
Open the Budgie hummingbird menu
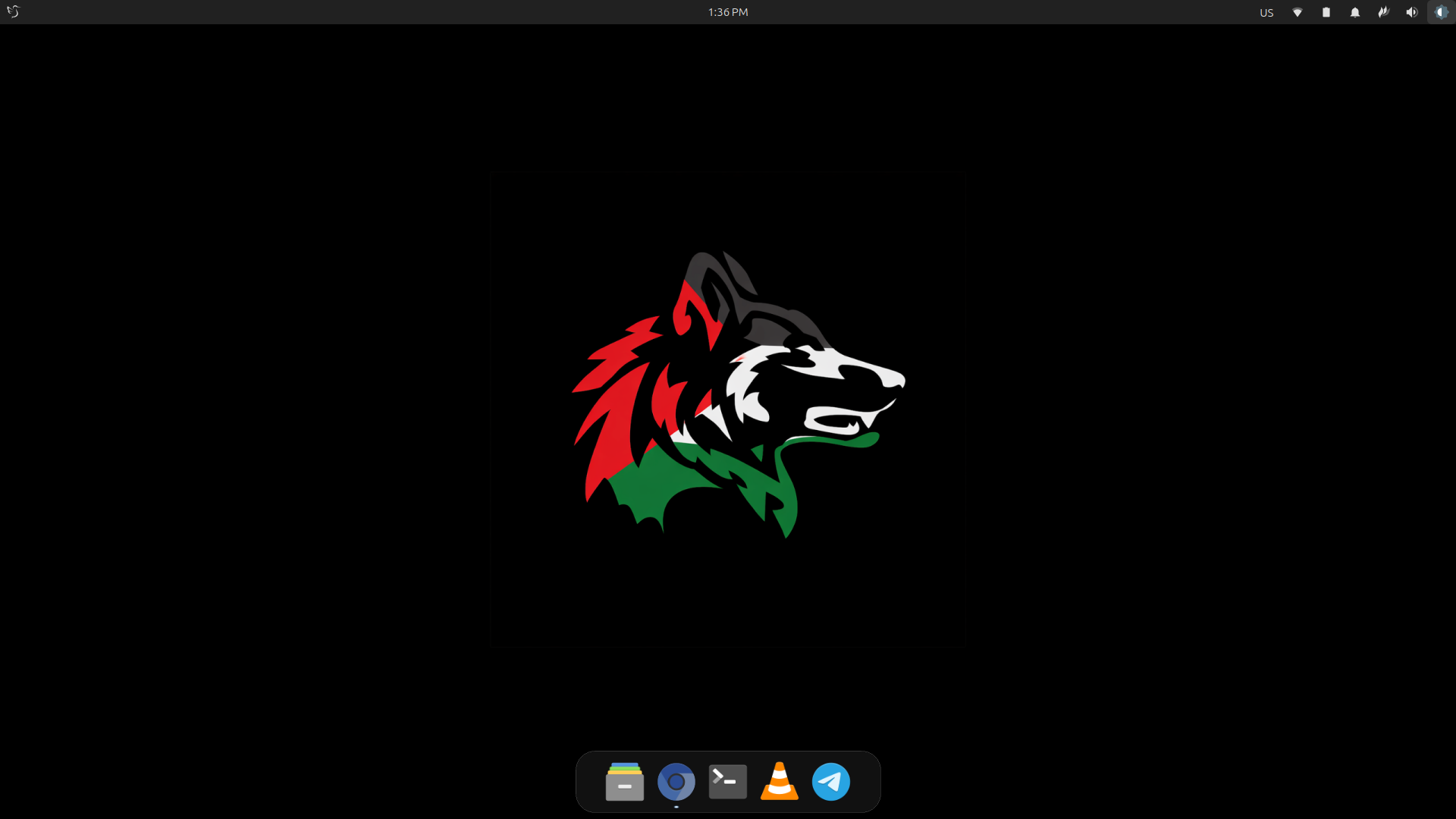[x=13, y=11]
